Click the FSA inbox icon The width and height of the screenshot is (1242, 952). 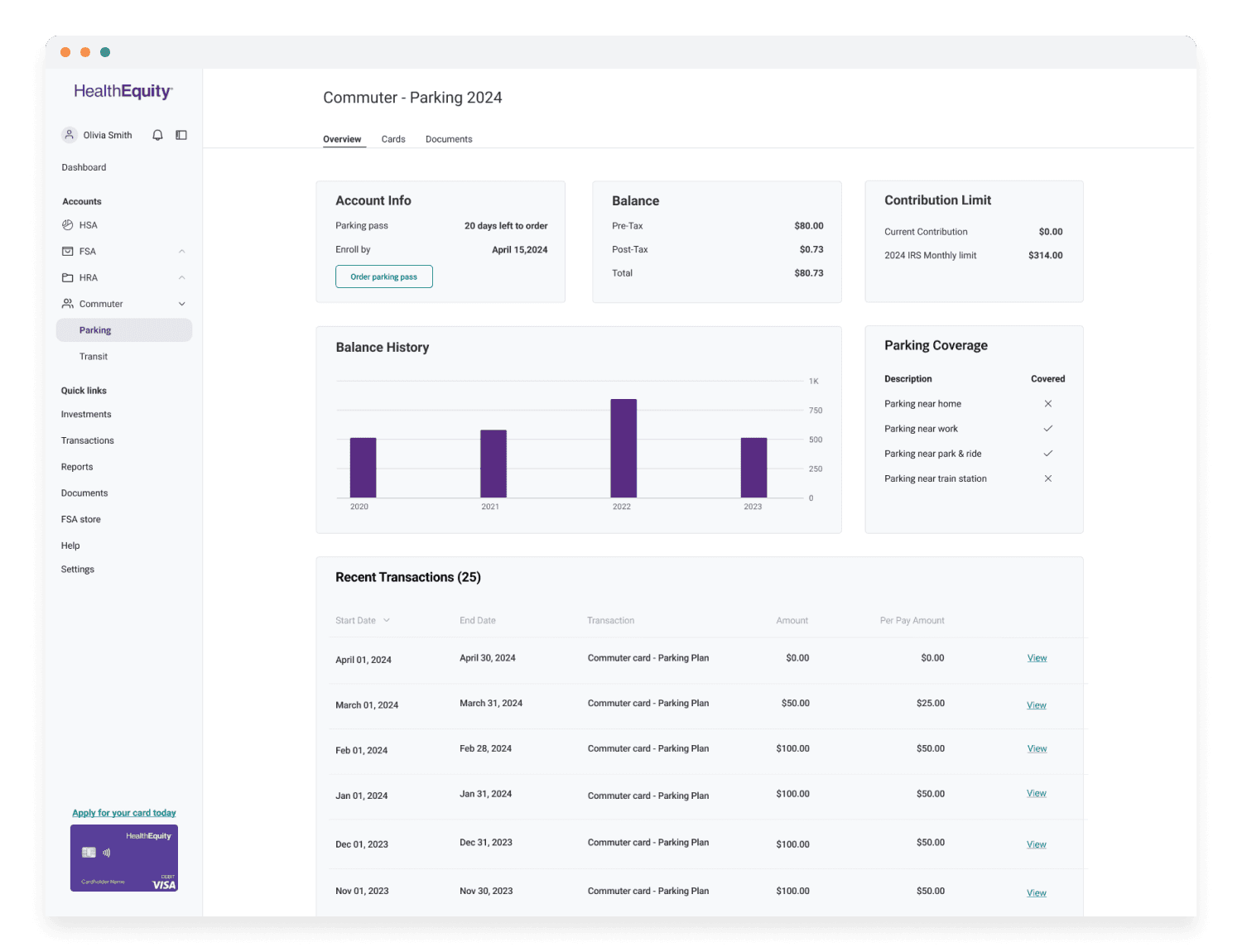[68, 251]
